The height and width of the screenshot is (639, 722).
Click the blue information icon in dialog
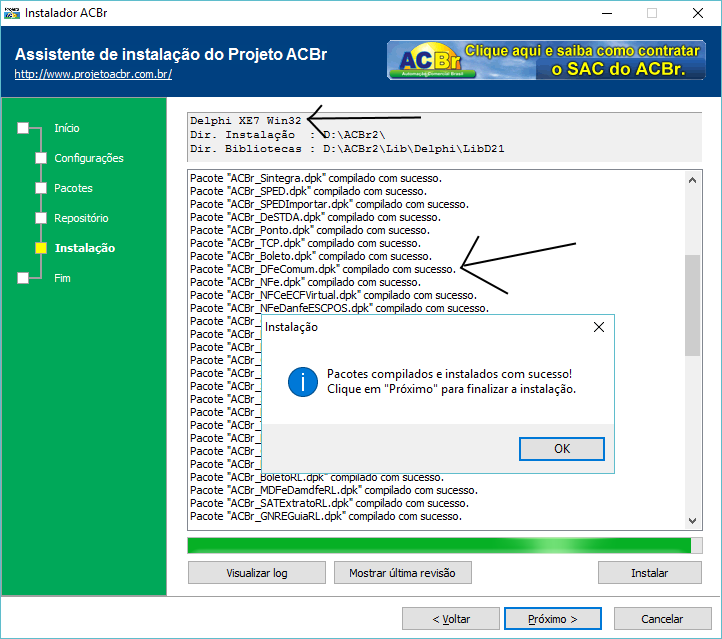pyautogui.click(x=303, y=382)
